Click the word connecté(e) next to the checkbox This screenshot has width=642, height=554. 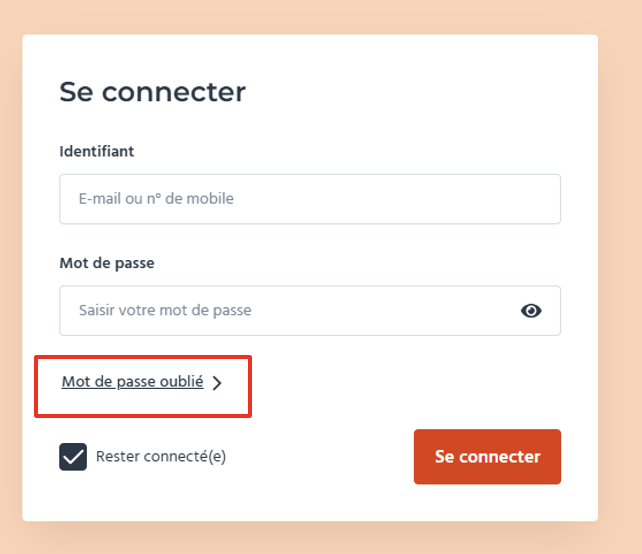[188, 457]
